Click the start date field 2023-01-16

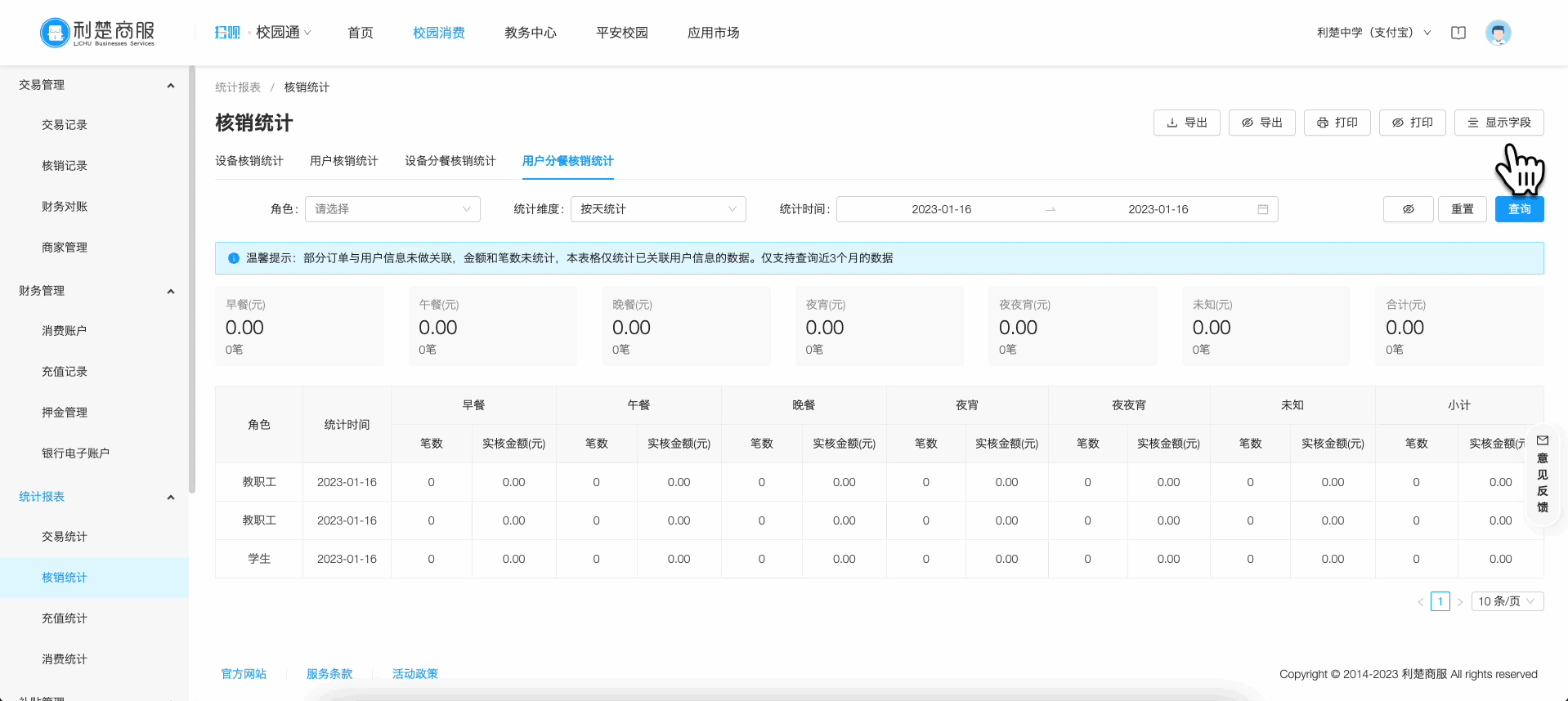(941, 209)
